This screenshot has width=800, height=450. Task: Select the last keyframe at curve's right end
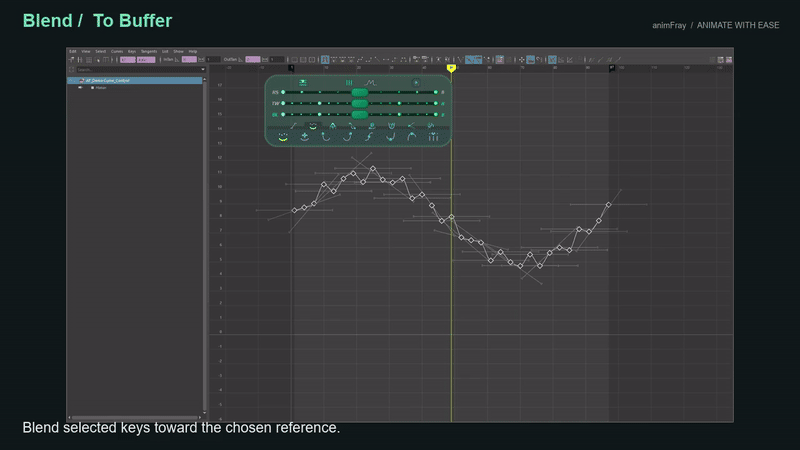point(608,205)
